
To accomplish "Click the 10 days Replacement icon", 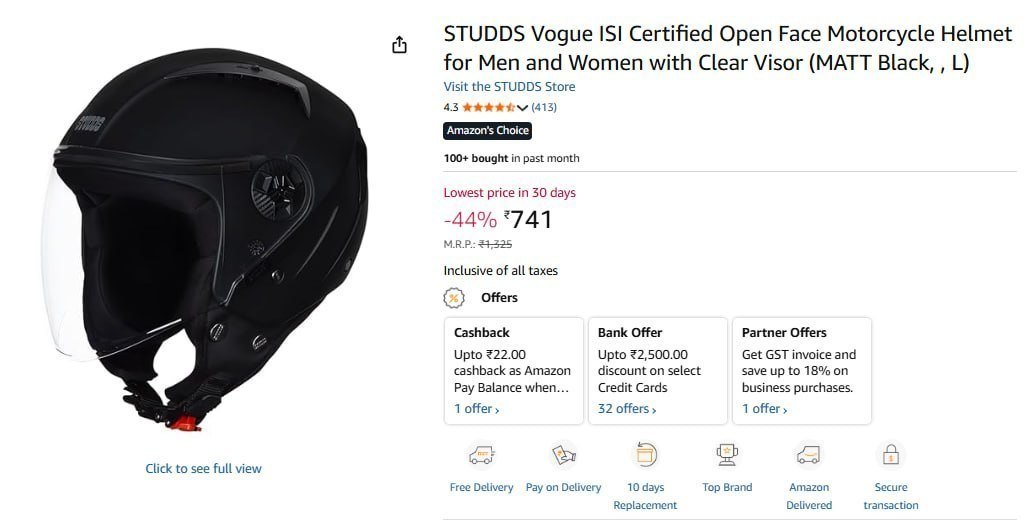I will click(x=645, y=455).
